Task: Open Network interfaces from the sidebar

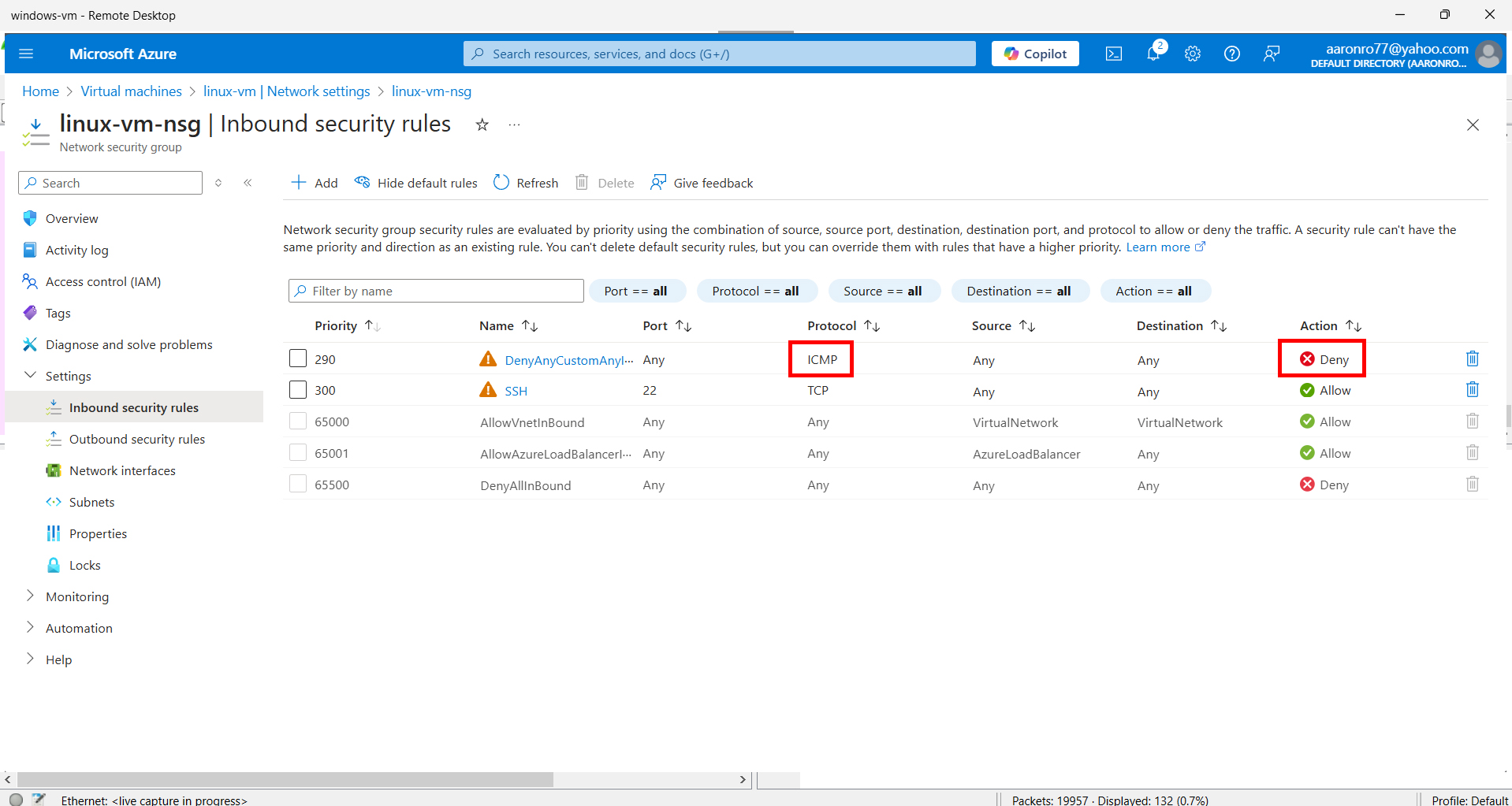Action: coord(122,470)
